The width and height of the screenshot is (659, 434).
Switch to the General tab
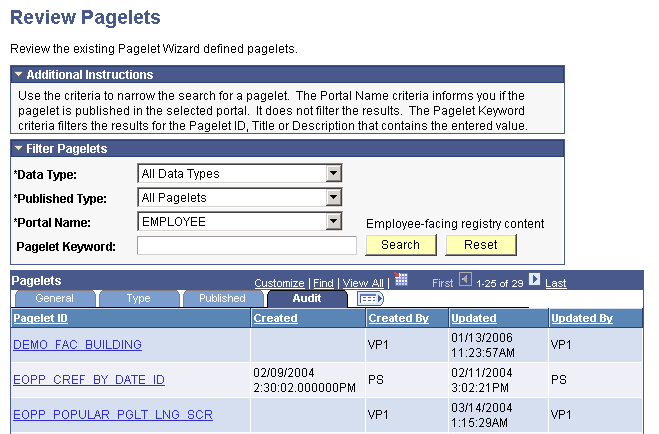tap(54, 298)
